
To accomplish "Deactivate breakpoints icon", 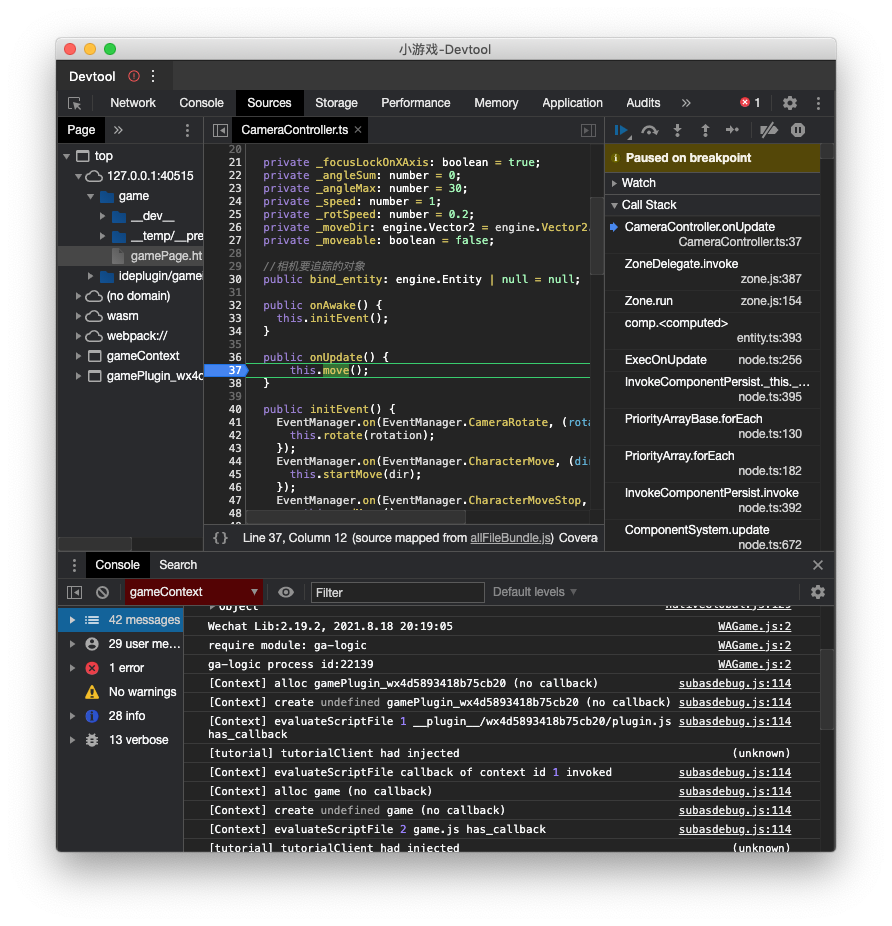I will [x=769, y=131].
